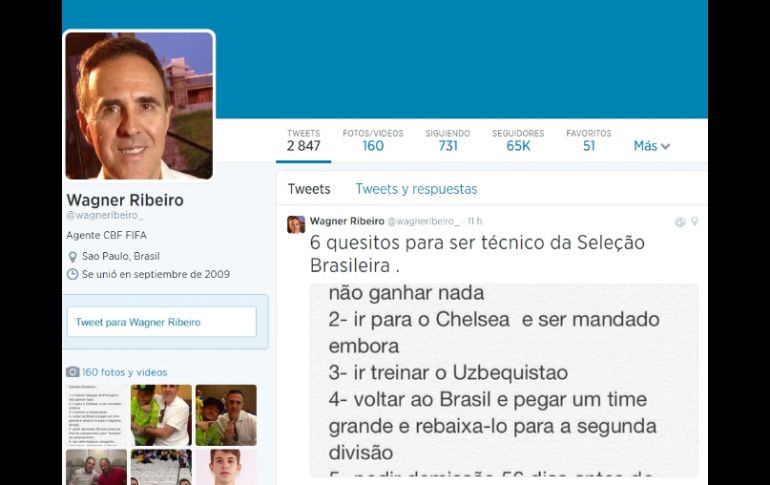Open the large Wagner Ribeiro profile photo
The width and height of the screenshot is (770, 485).
pos(139,105)
